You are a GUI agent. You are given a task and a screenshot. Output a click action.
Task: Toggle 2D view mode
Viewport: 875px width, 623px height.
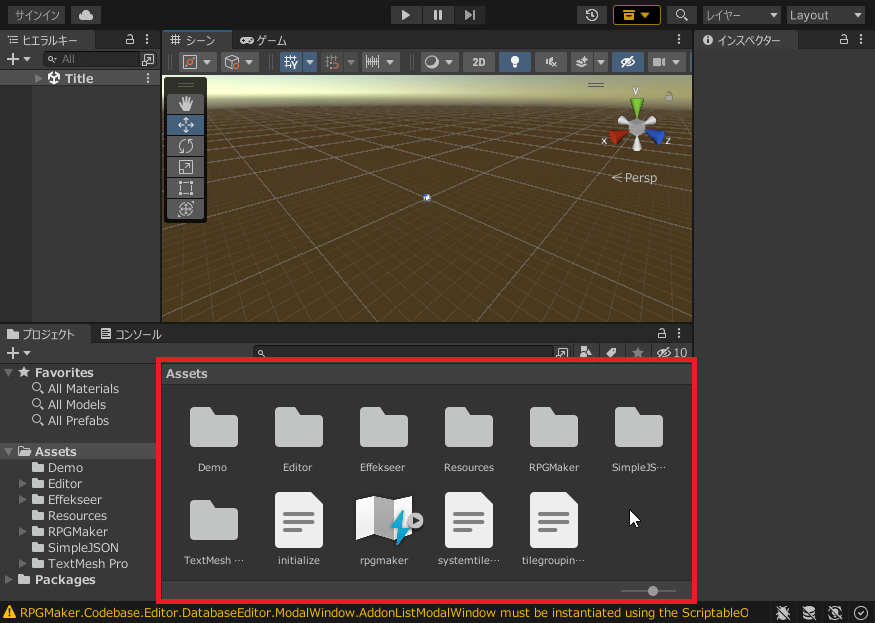click(x=478, y=62)
